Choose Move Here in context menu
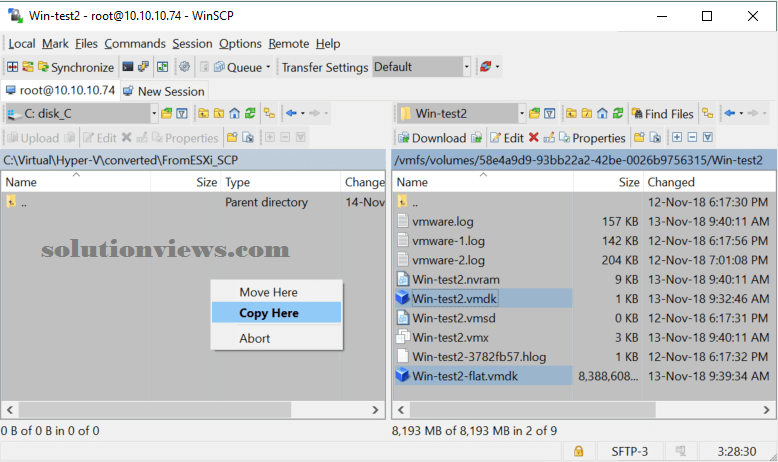778x462 pixels. [x=277, y=292]
